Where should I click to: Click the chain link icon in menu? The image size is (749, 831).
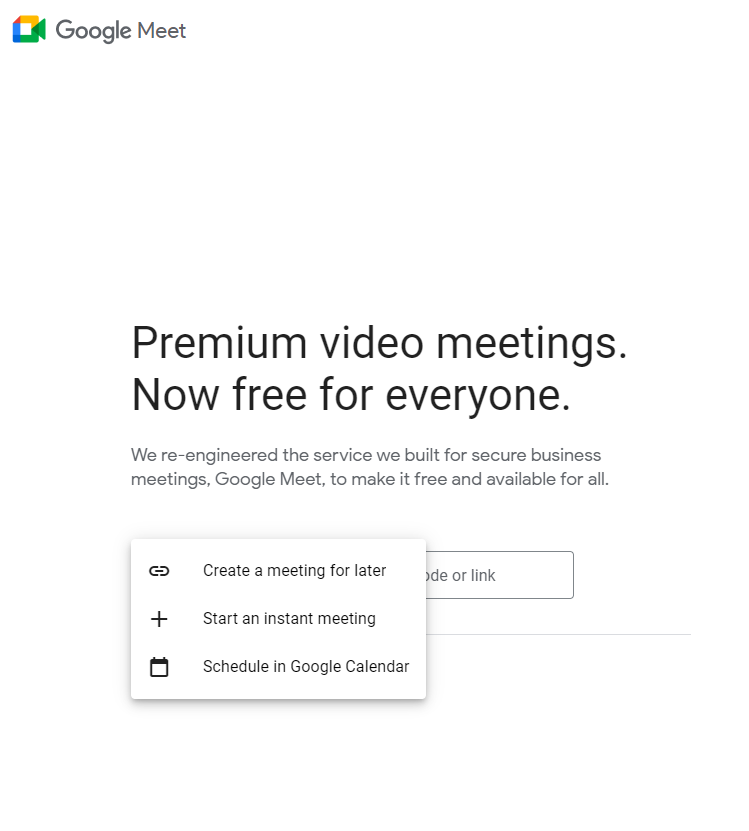[x=159, y=571]
